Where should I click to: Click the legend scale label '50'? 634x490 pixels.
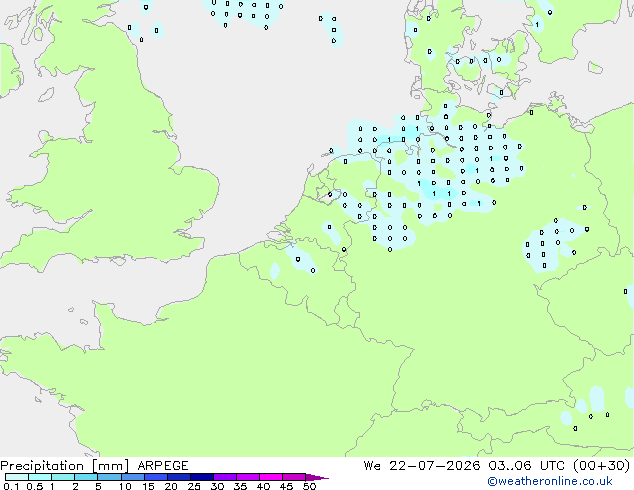(x=309, y=486)
